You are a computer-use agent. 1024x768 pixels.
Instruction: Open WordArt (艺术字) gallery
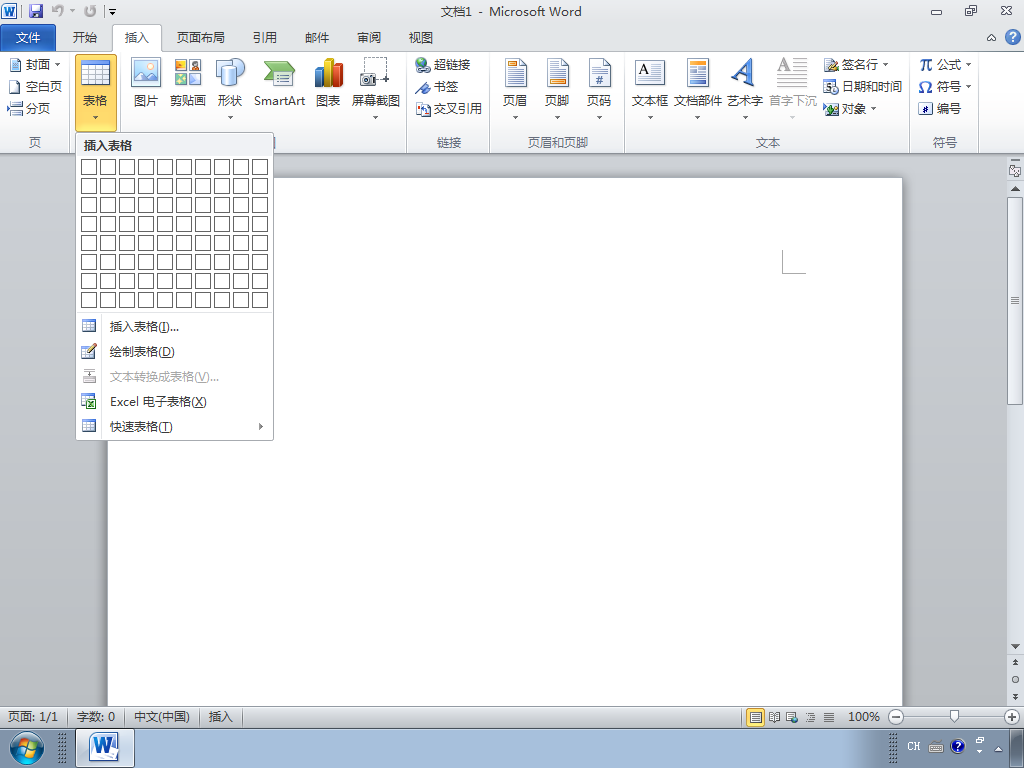(745, 89)
